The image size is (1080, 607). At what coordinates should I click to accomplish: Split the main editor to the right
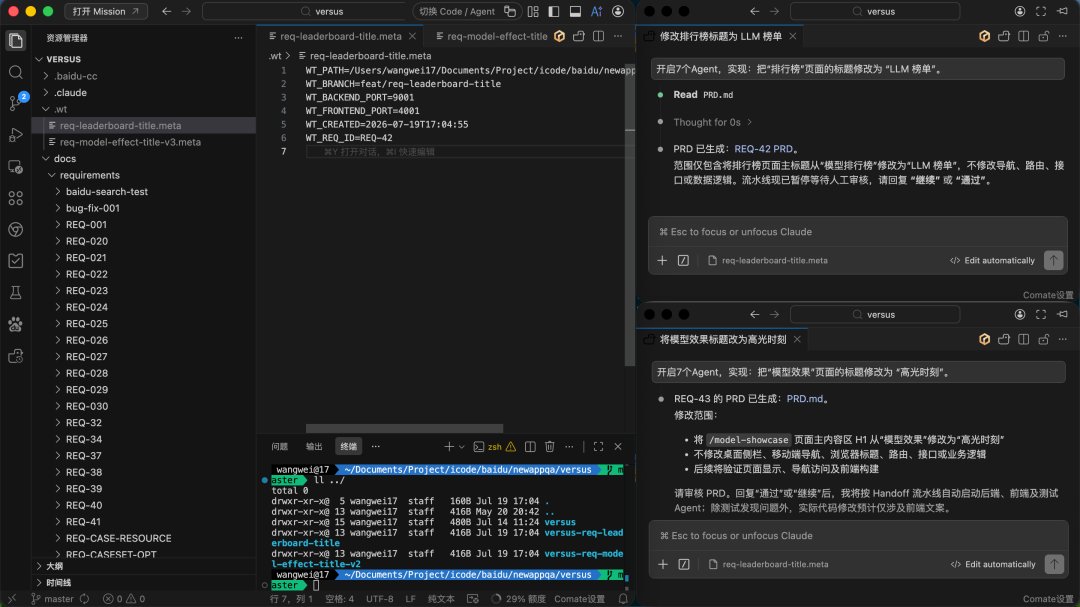(x=599, y=36)
